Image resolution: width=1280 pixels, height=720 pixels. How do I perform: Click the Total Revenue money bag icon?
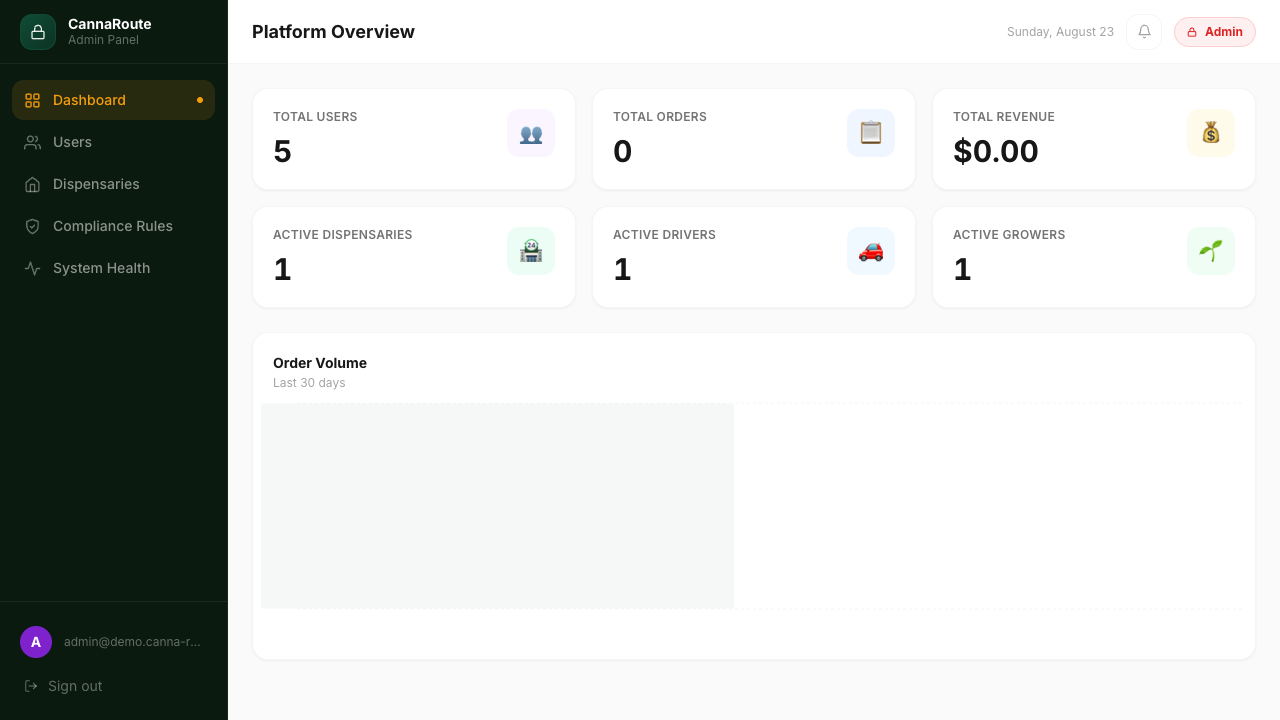point(1211,133)
